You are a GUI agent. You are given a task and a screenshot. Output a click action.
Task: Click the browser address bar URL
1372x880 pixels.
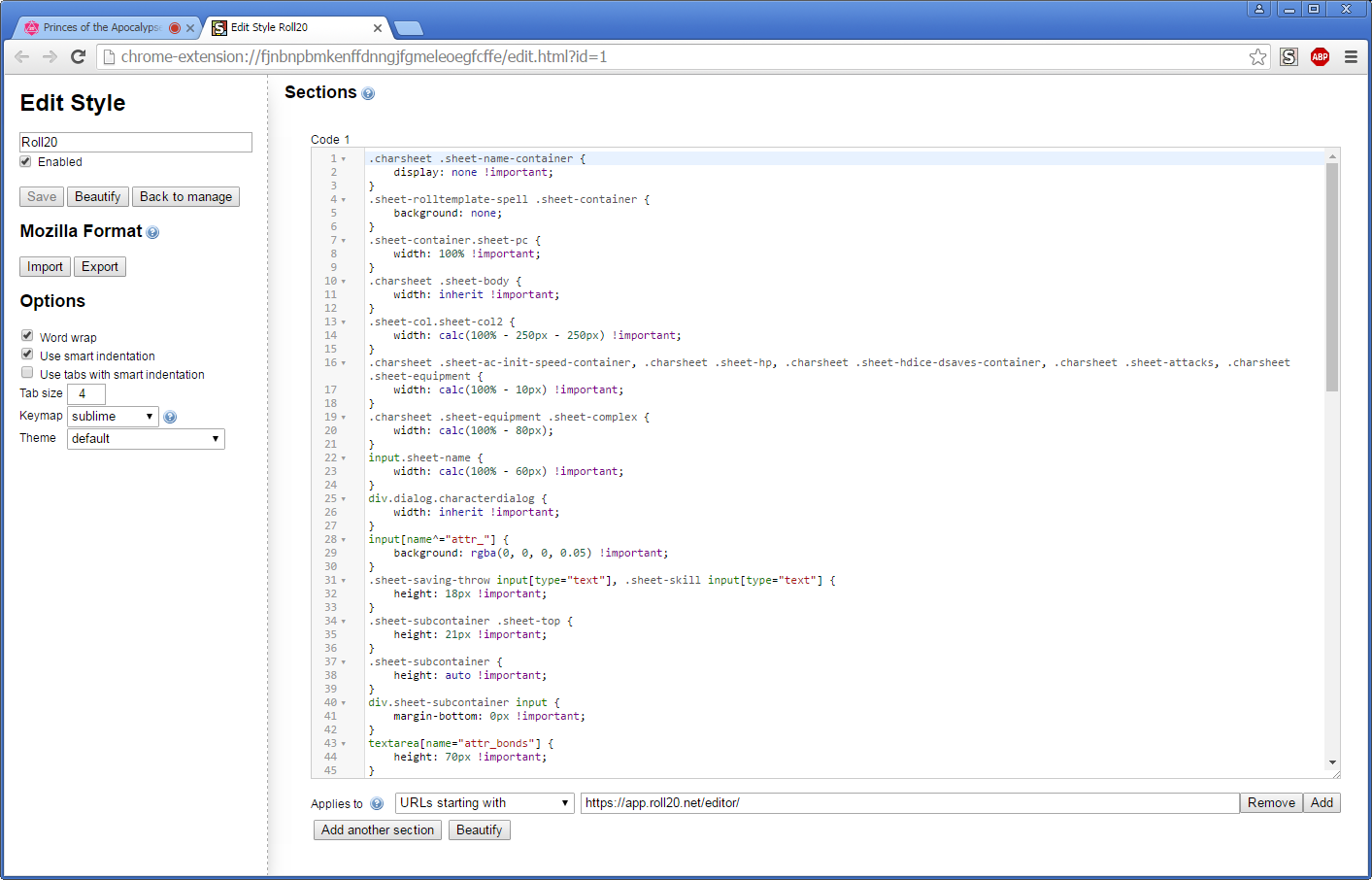click(x=364, y=56)
